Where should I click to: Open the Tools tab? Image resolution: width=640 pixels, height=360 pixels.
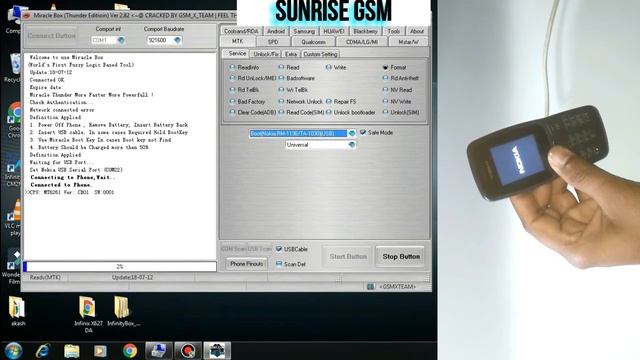coord(394,31)
